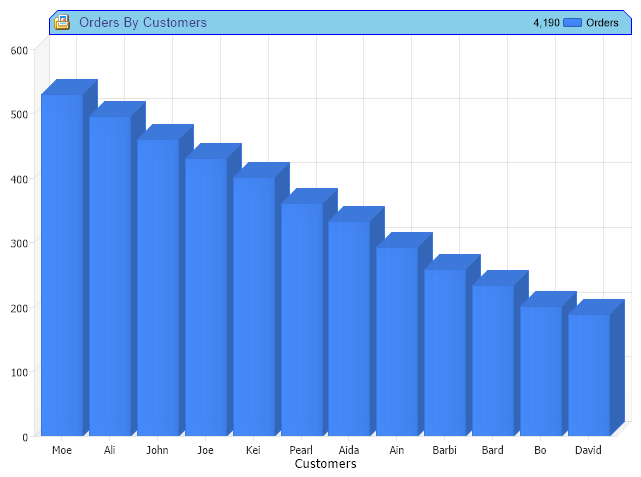Click John's orders bar
The height and width of the screenshot is (477, 641).
[158, 288]
